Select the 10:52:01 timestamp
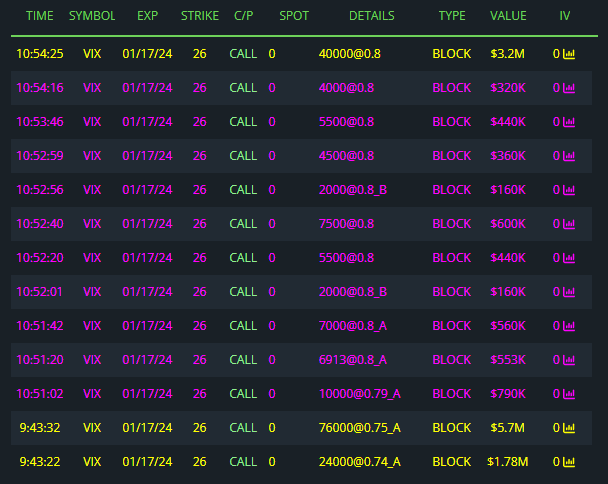Viewport: 608px width, 484px height. click(x=40, y=292)
